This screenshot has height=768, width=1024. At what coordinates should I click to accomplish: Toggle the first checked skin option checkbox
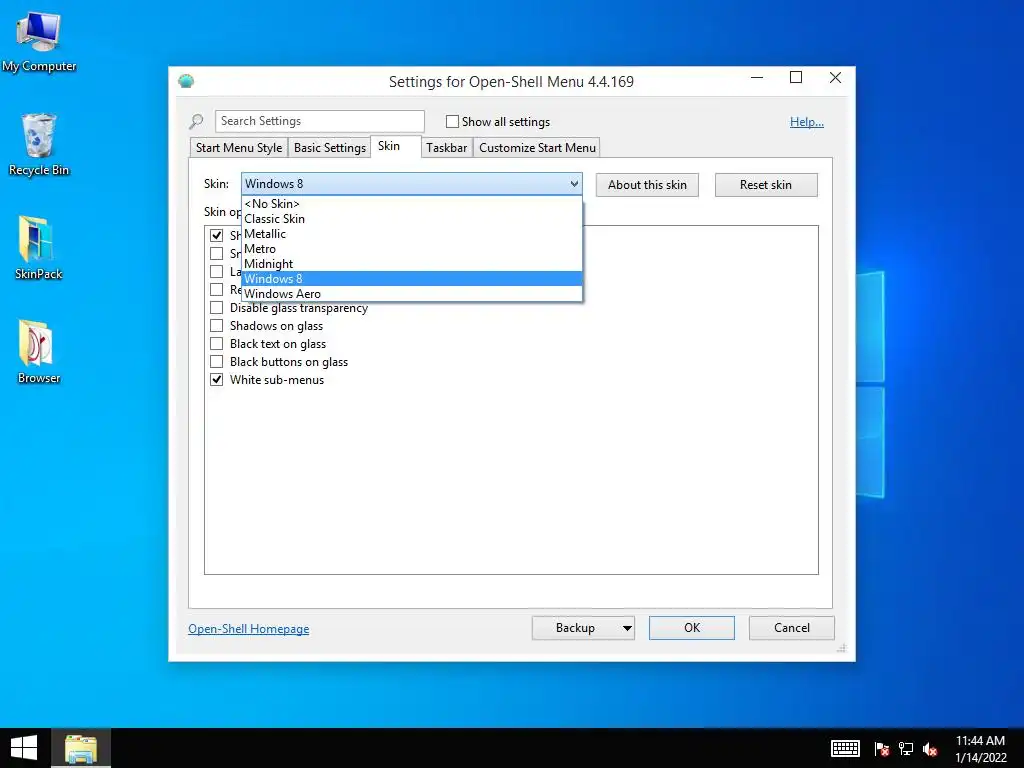(216, 235)
